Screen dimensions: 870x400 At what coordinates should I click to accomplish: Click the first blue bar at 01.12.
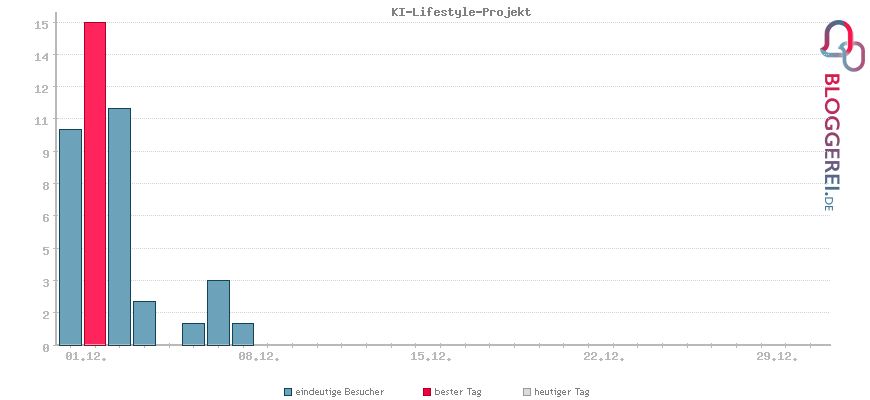(70, 237)
